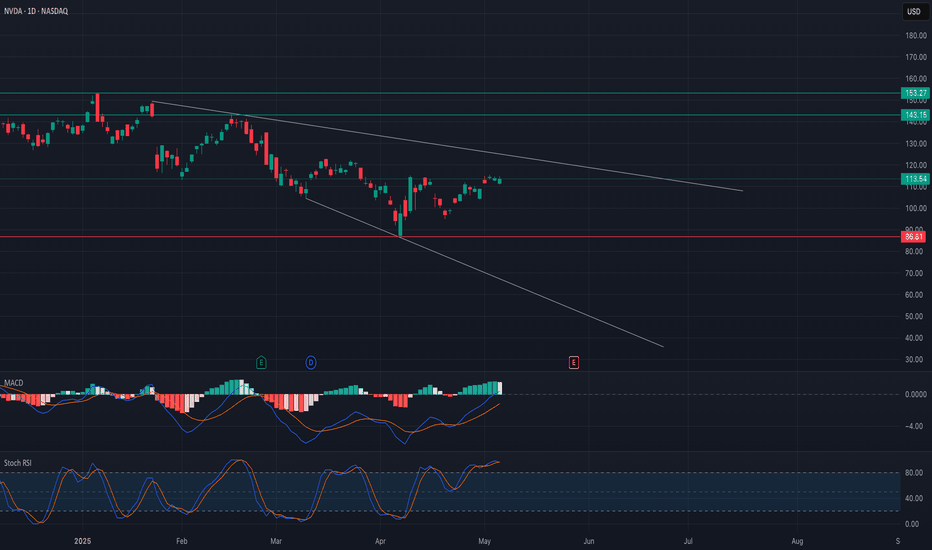Click the Aug time axis label
Screen dimensions: 932x550
pos(798,541)
